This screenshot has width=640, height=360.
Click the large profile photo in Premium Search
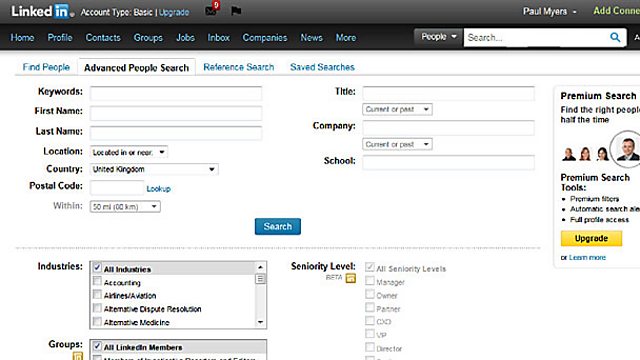(627, 149)
